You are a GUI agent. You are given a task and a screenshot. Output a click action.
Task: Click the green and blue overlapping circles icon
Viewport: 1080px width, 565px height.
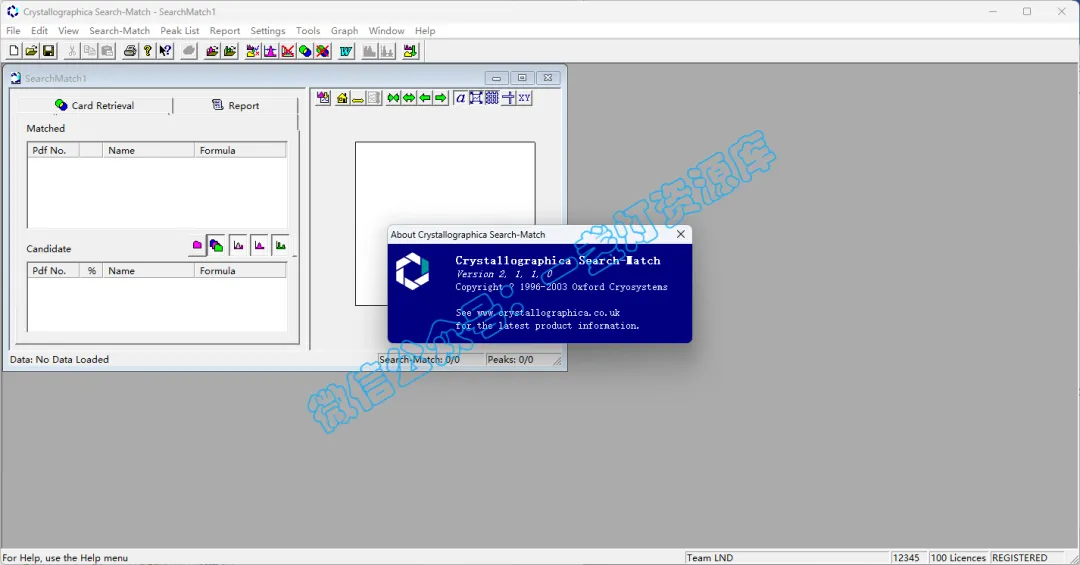305,51
